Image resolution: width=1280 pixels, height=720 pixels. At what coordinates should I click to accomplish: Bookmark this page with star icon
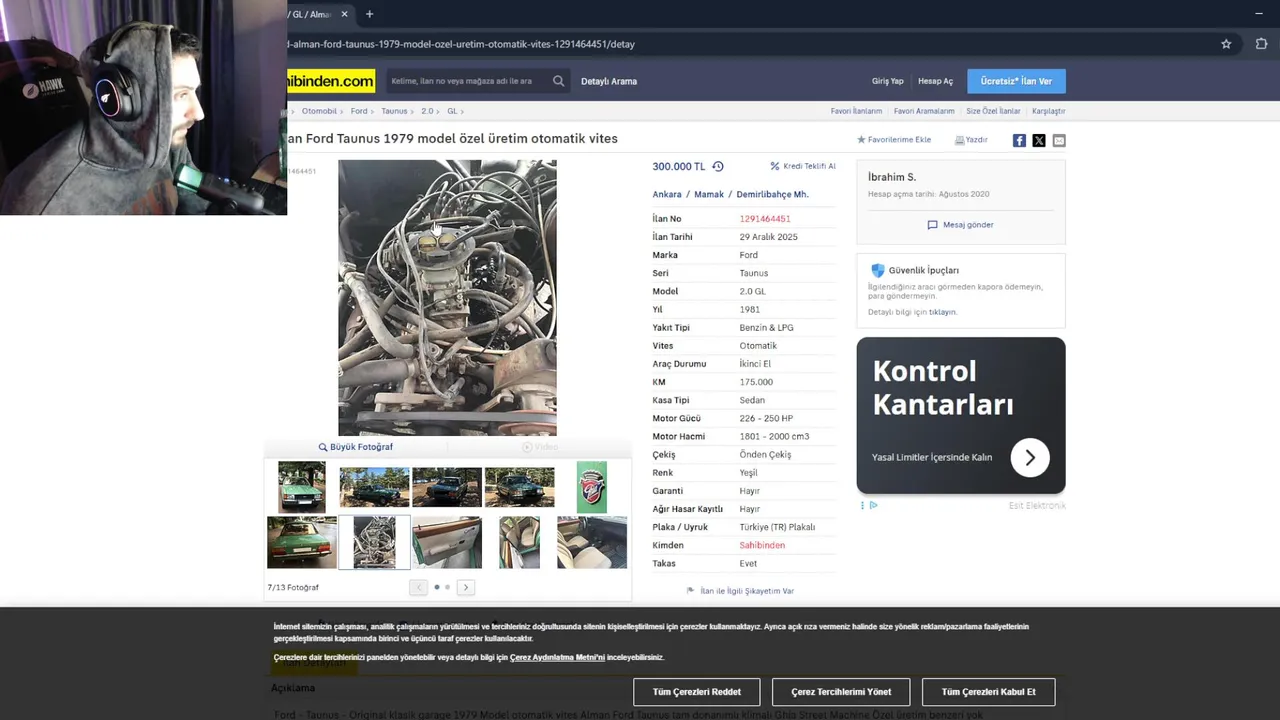click(1226, 44)
